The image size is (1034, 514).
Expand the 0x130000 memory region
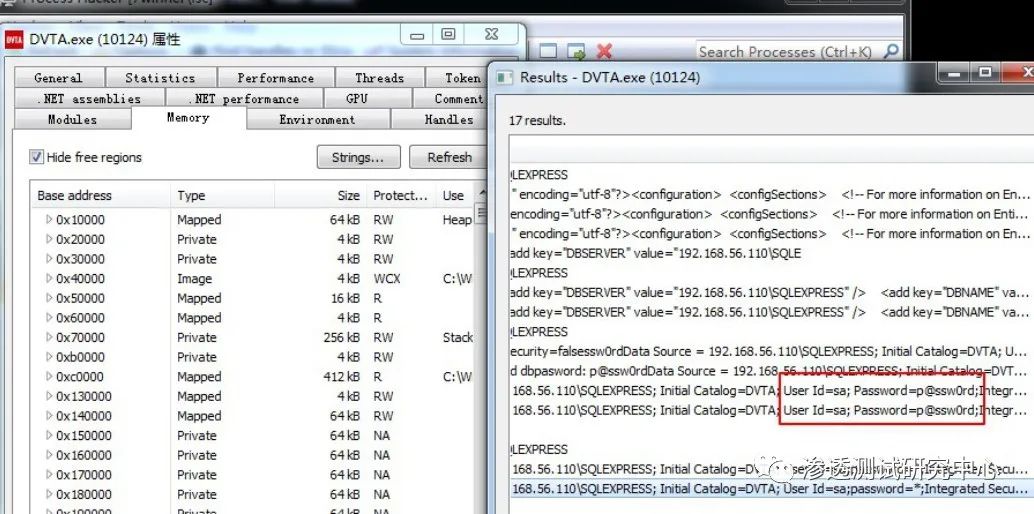click(49, 397)
